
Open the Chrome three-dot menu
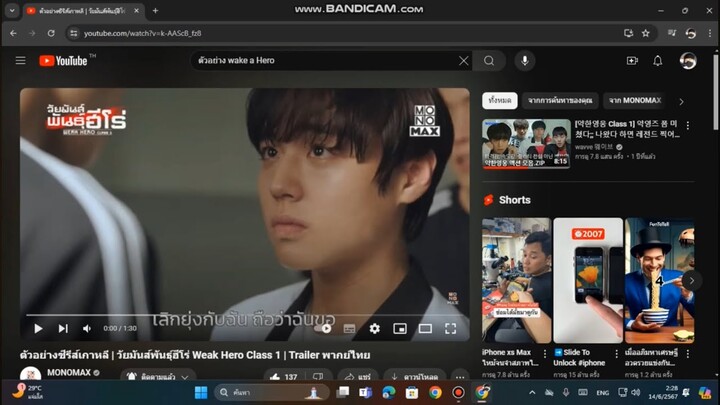point(710,33)
